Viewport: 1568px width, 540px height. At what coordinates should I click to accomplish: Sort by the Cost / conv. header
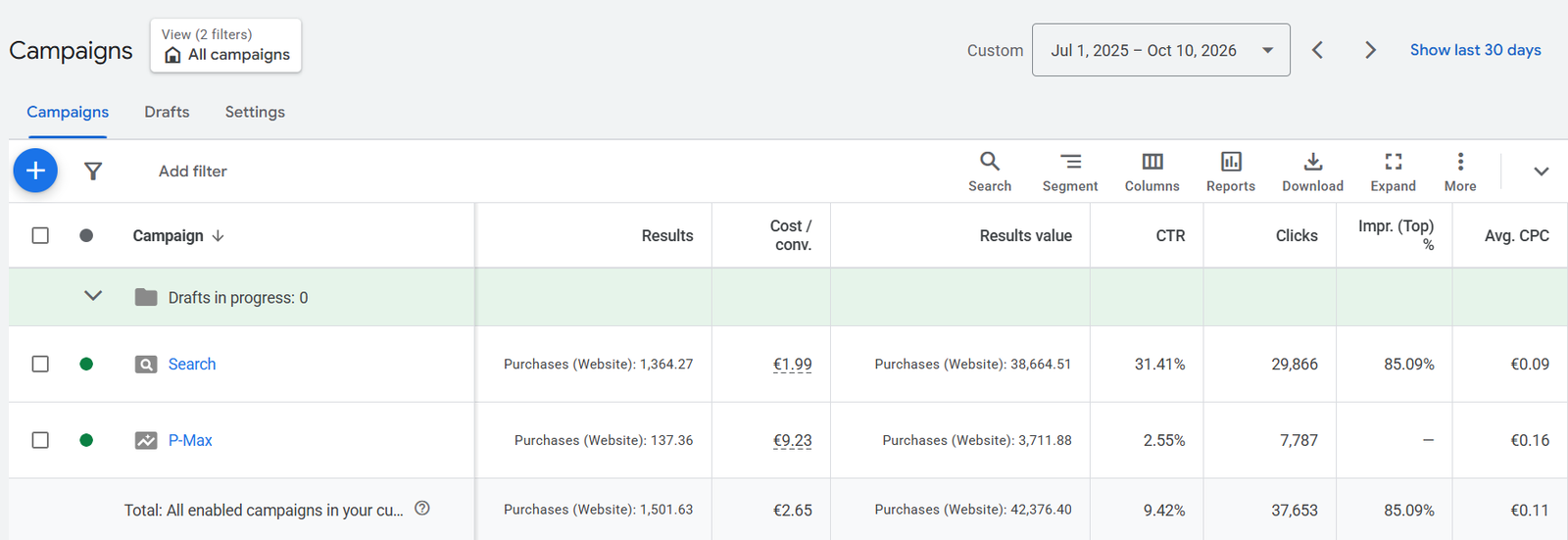point(791,235)
